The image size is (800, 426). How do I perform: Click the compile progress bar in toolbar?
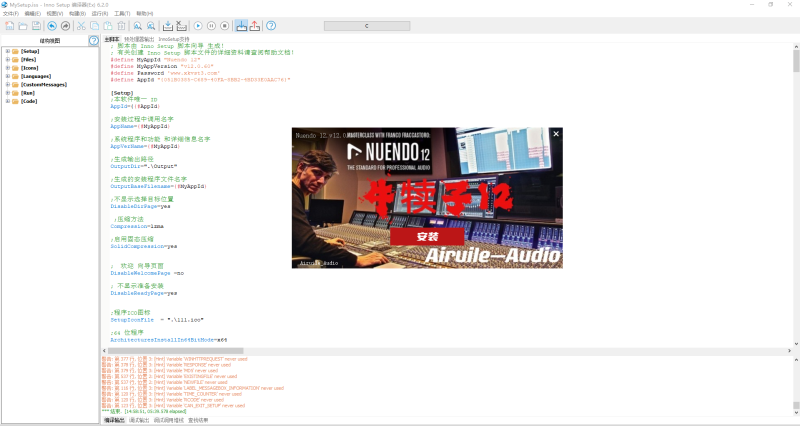point(367,26)
